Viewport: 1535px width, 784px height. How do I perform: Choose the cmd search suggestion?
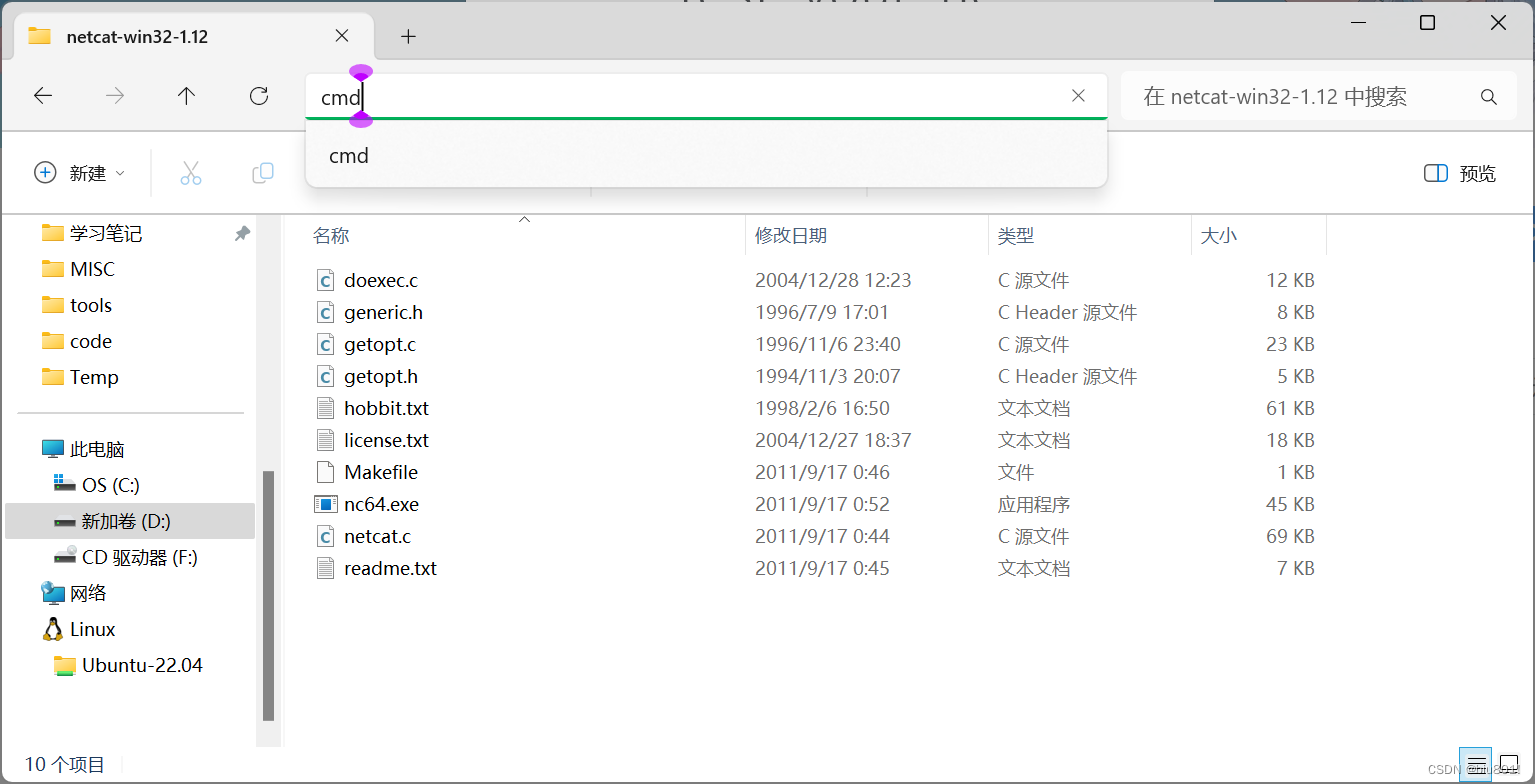(x=348, y=155)
